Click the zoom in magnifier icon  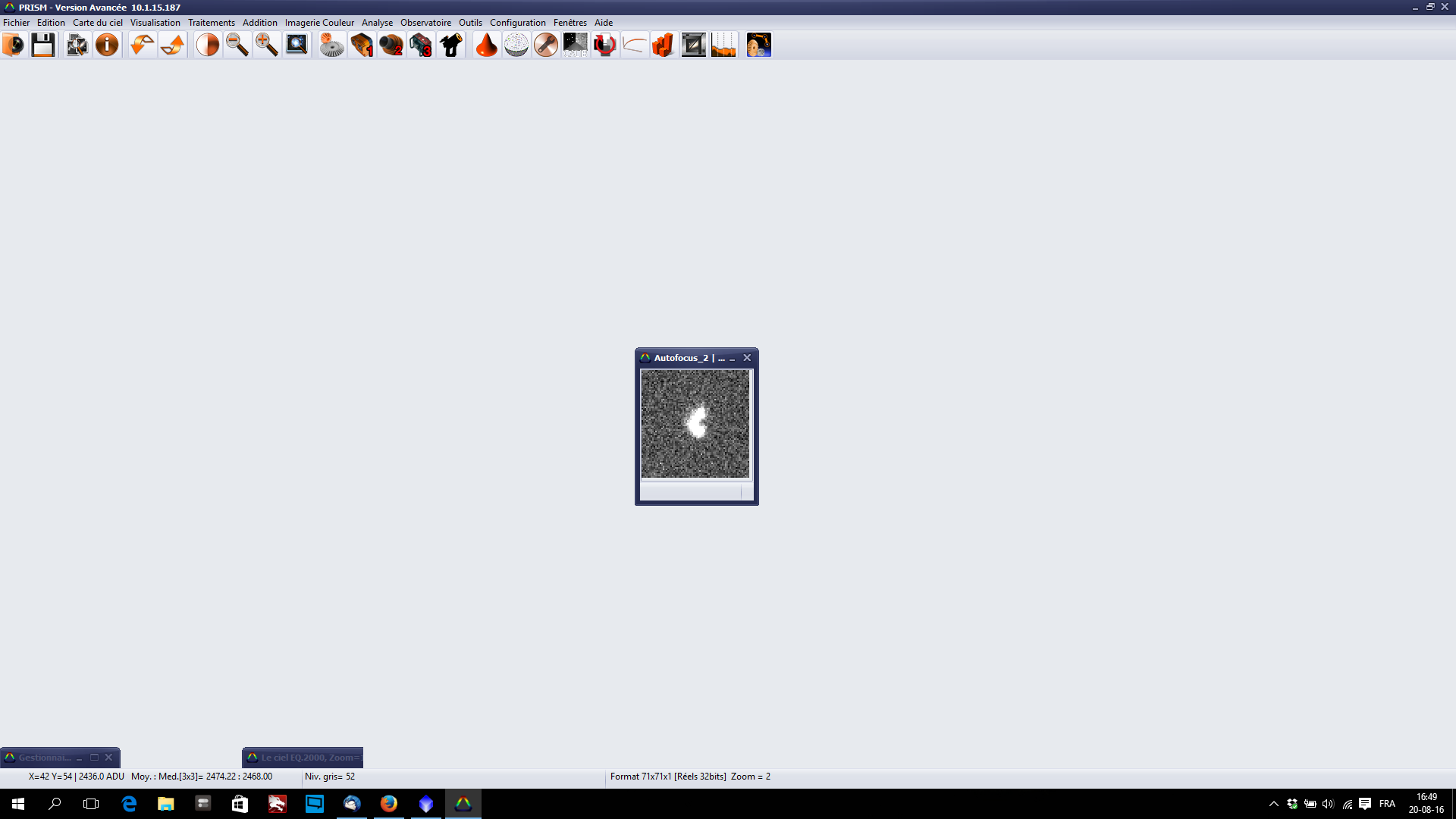point(266,45)
